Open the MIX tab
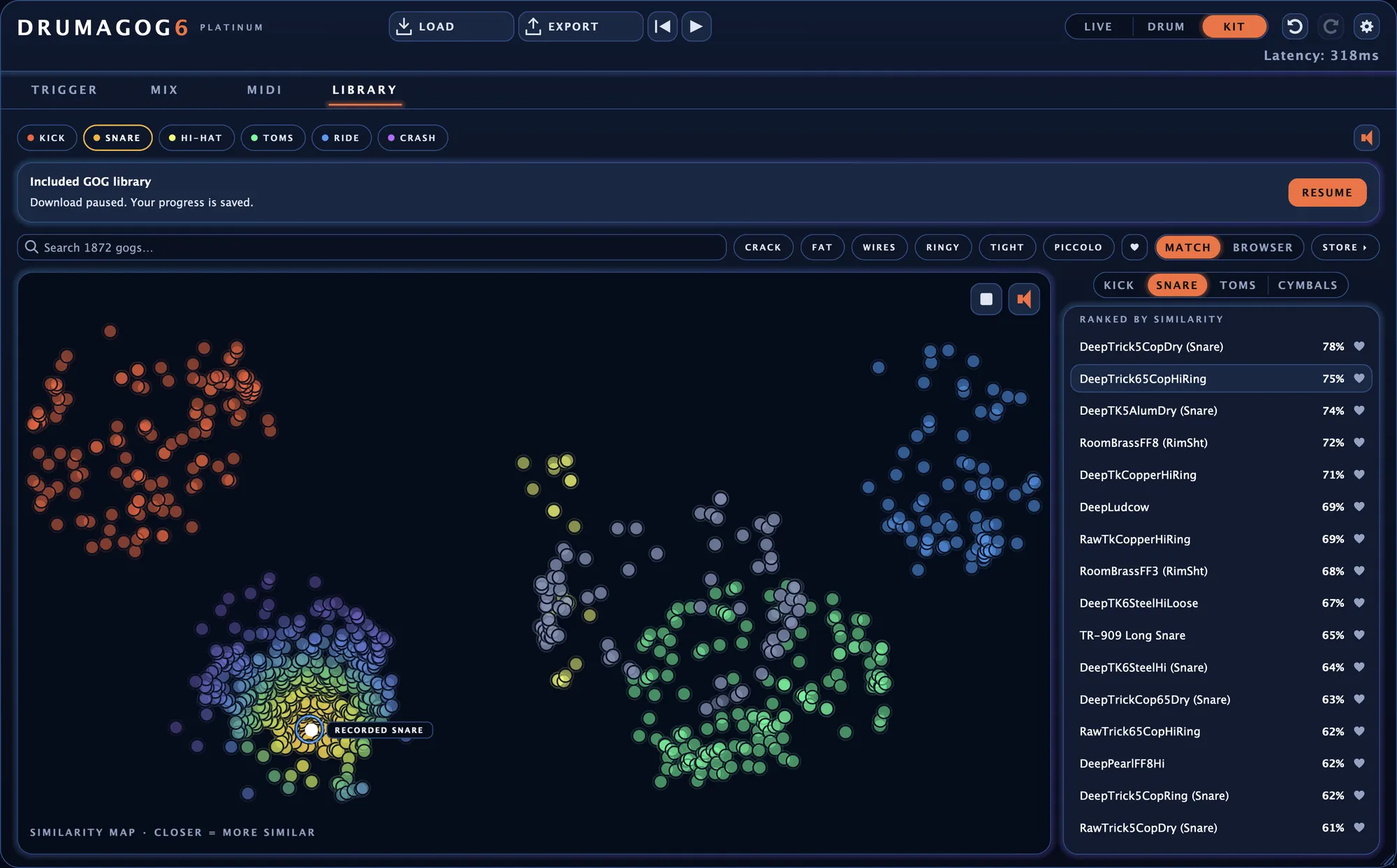Viewport: 1397px width, 868px height. (x=165, y=90)
